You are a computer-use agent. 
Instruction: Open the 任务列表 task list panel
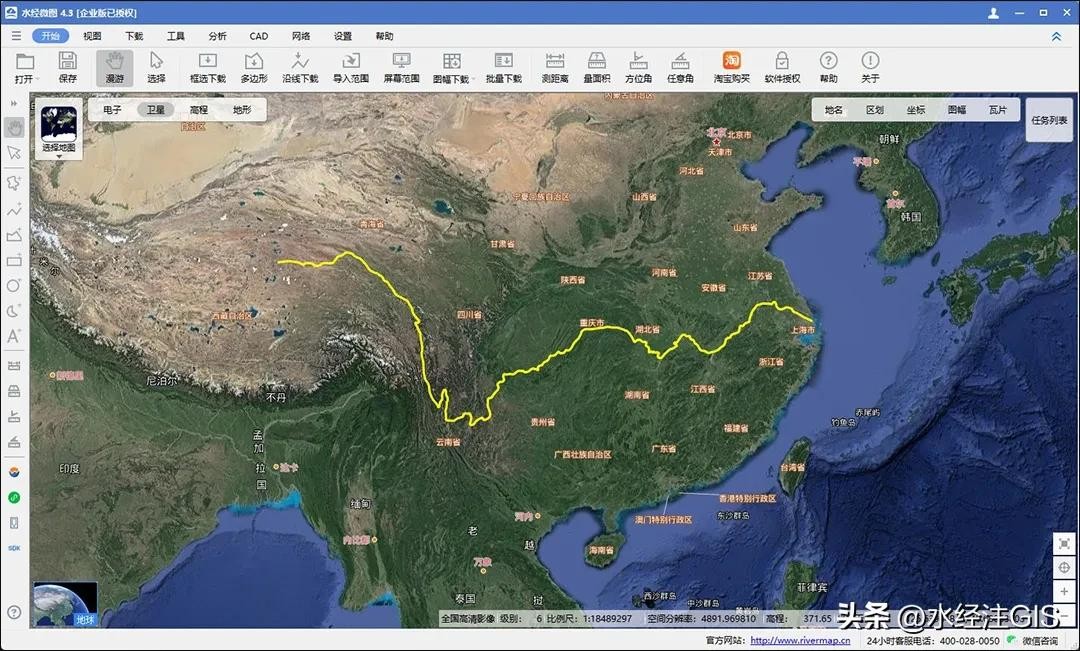(x=1049, y=120)
